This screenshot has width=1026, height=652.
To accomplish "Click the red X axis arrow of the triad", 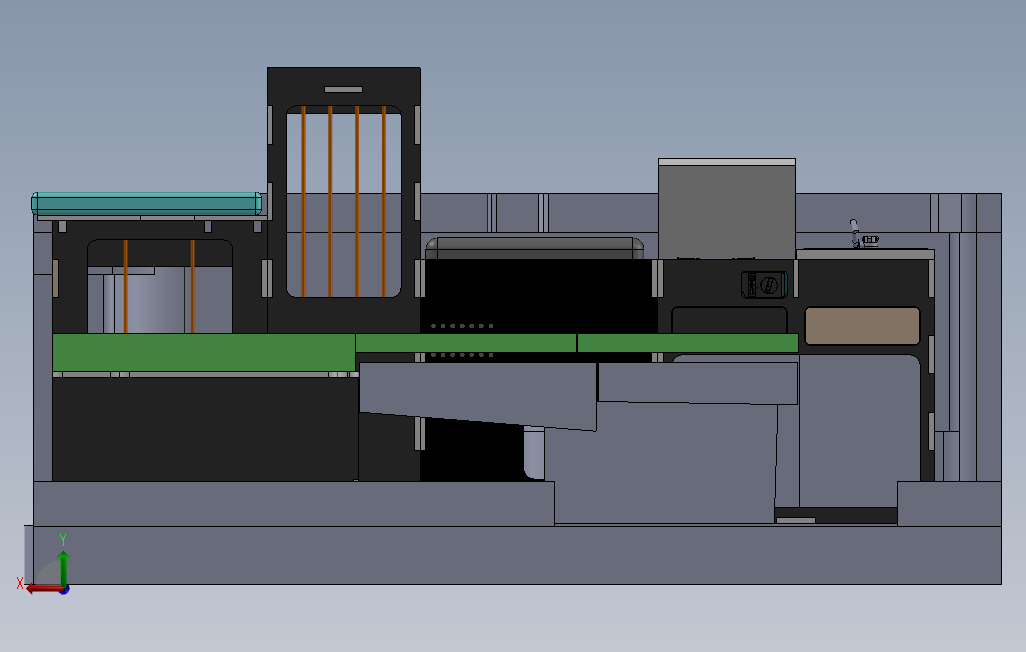I will click(43, 589).
